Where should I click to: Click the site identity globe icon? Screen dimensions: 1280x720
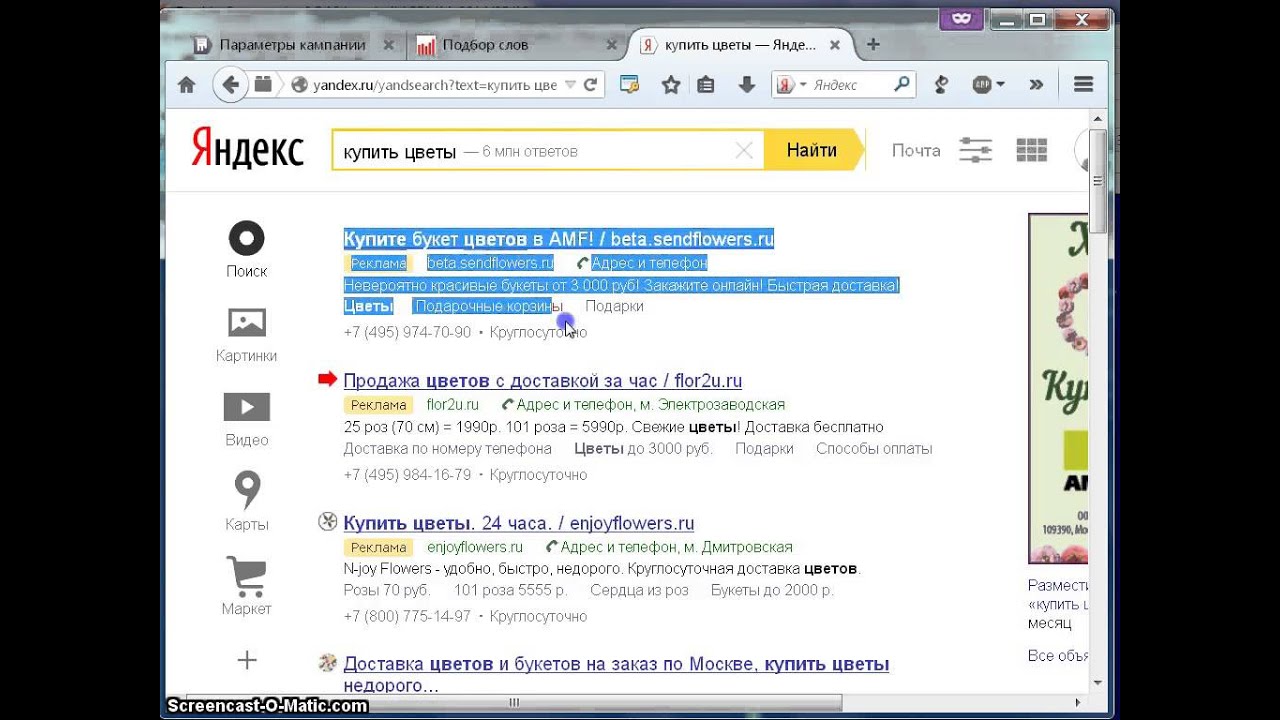pyautogui.click(x=298, y=85)
